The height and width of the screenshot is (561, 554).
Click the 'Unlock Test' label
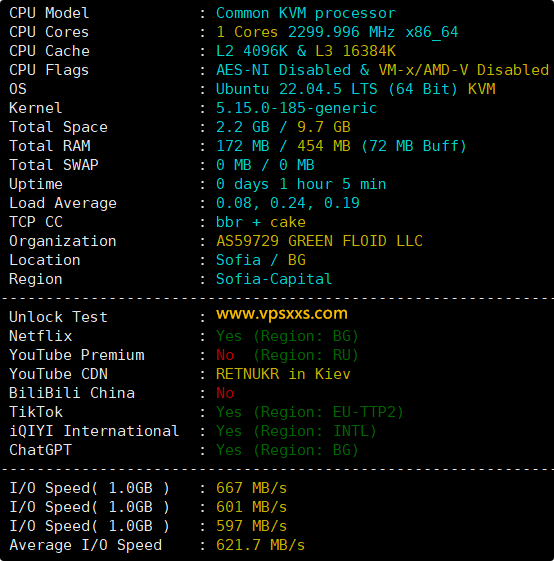tap(58, 317)
